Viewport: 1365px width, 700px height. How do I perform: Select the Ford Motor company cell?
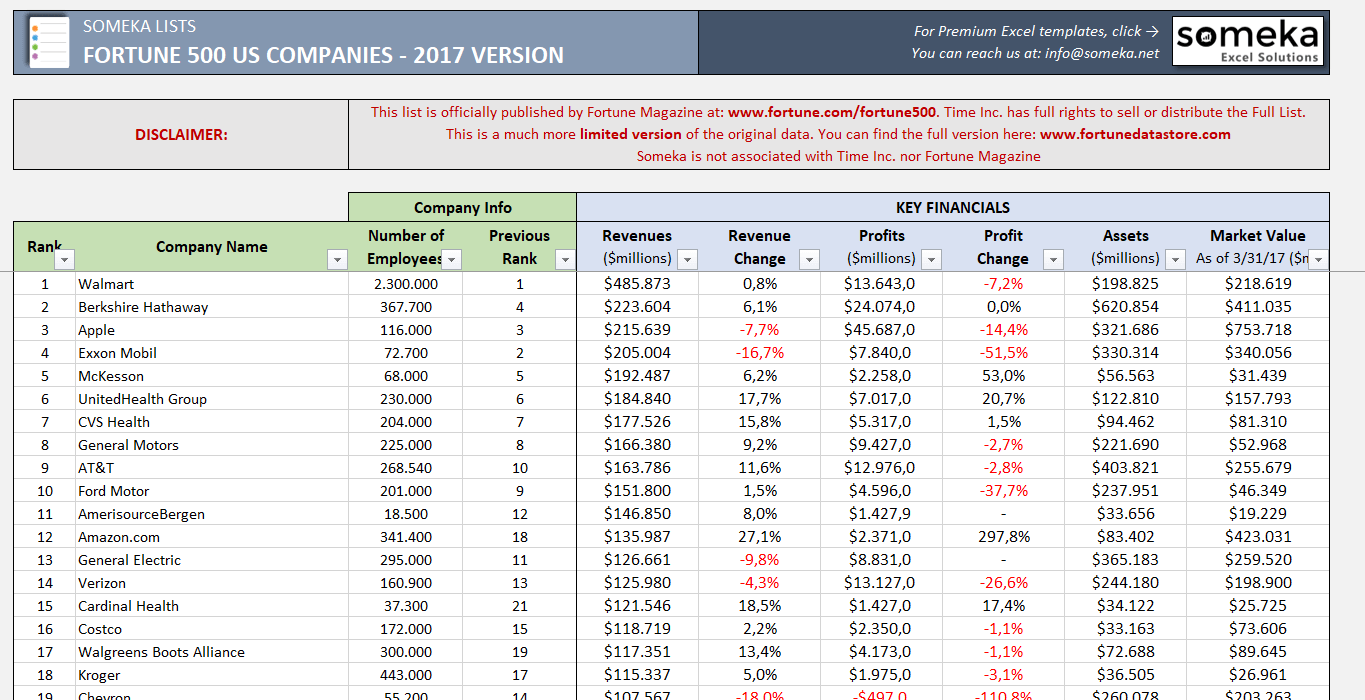pyautogui.click(x=212, y=491)
